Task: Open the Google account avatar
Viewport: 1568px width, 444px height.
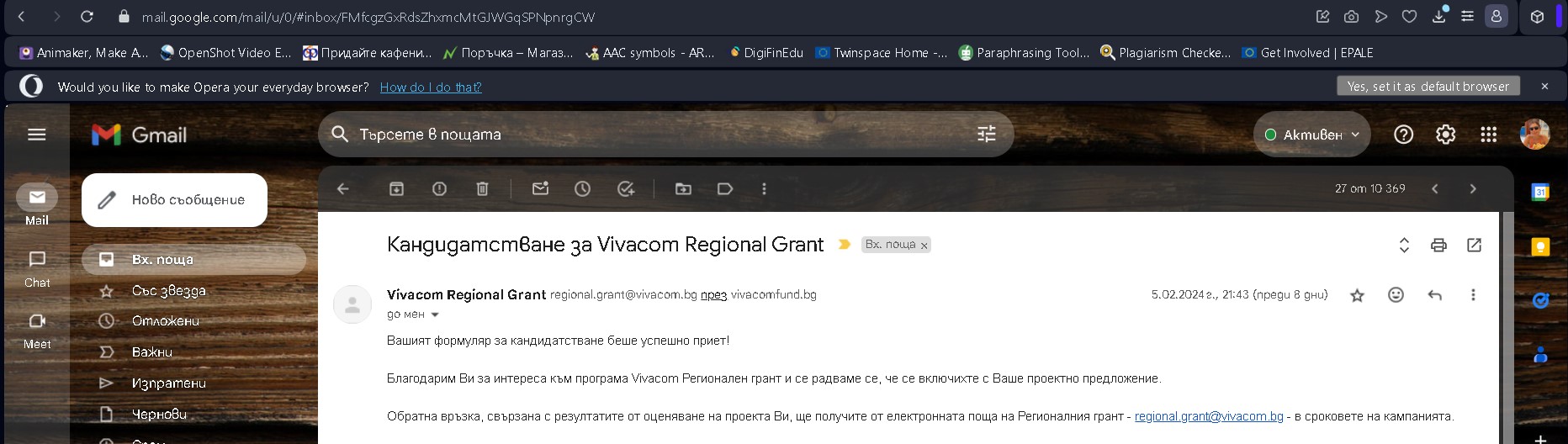Action: (x=1534, y=135)
